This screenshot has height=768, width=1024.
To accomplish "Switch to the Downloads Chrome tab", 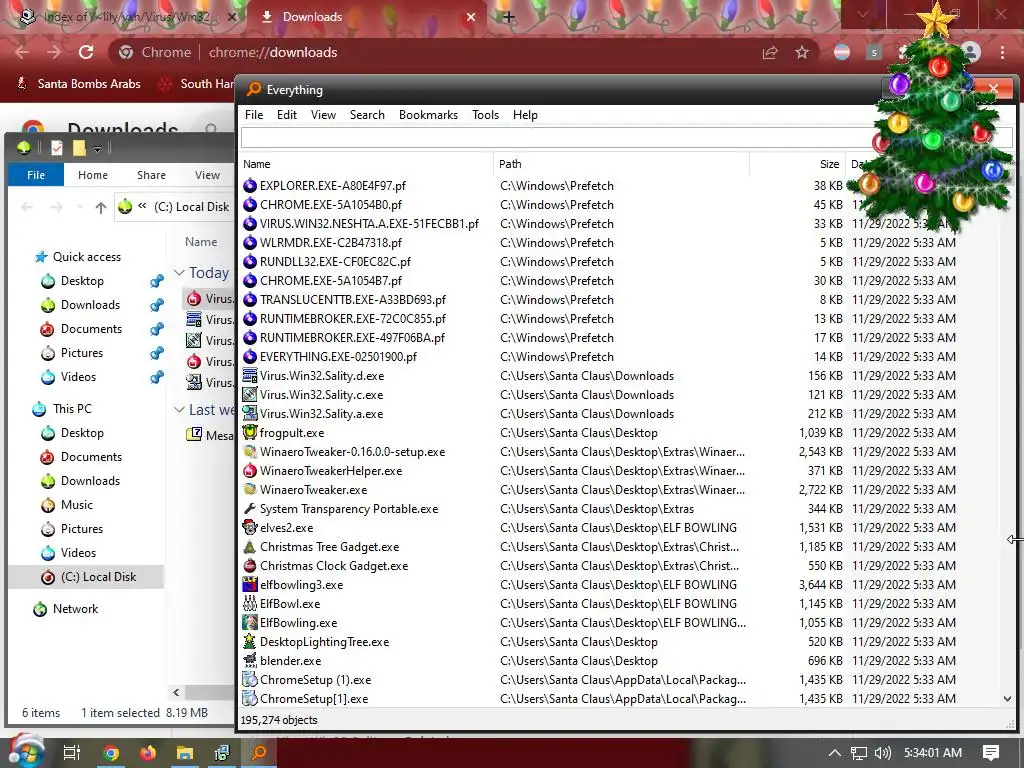I will tap(366, 17).
